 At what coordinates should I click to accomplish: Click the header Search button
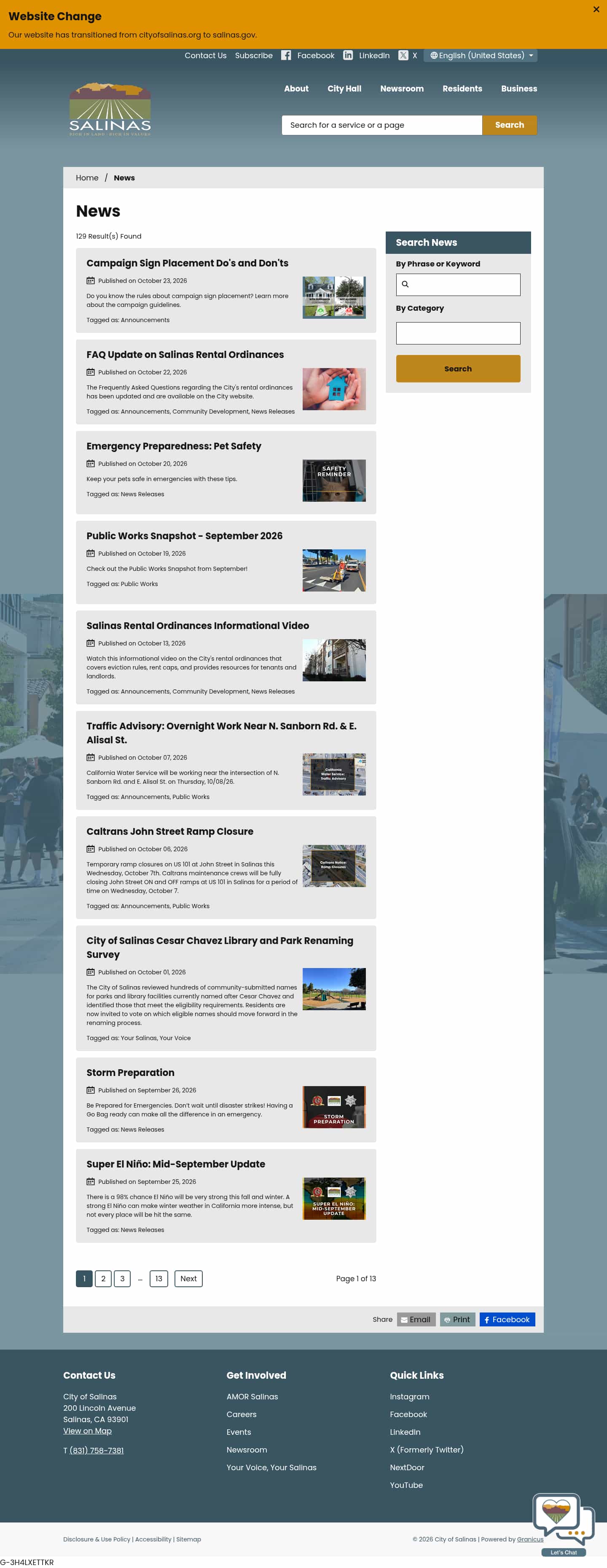(510, 125)
